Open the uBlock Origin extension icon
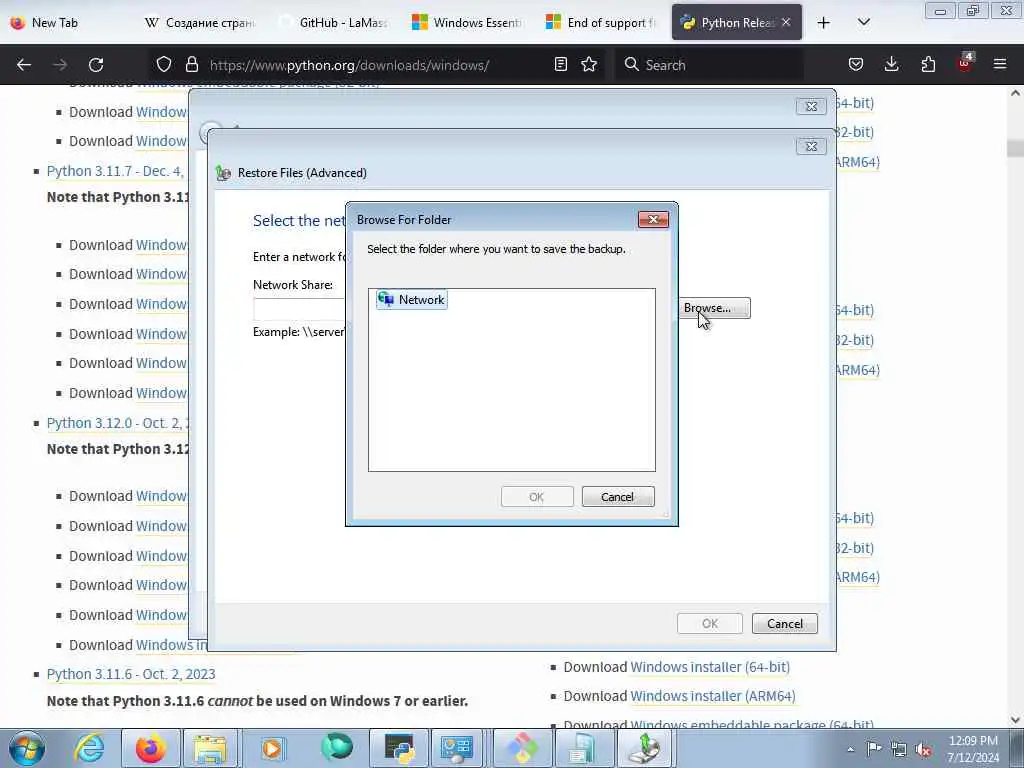Image resolution: width=1024 pixels, height=768 pixels. [x=965, y=63]
